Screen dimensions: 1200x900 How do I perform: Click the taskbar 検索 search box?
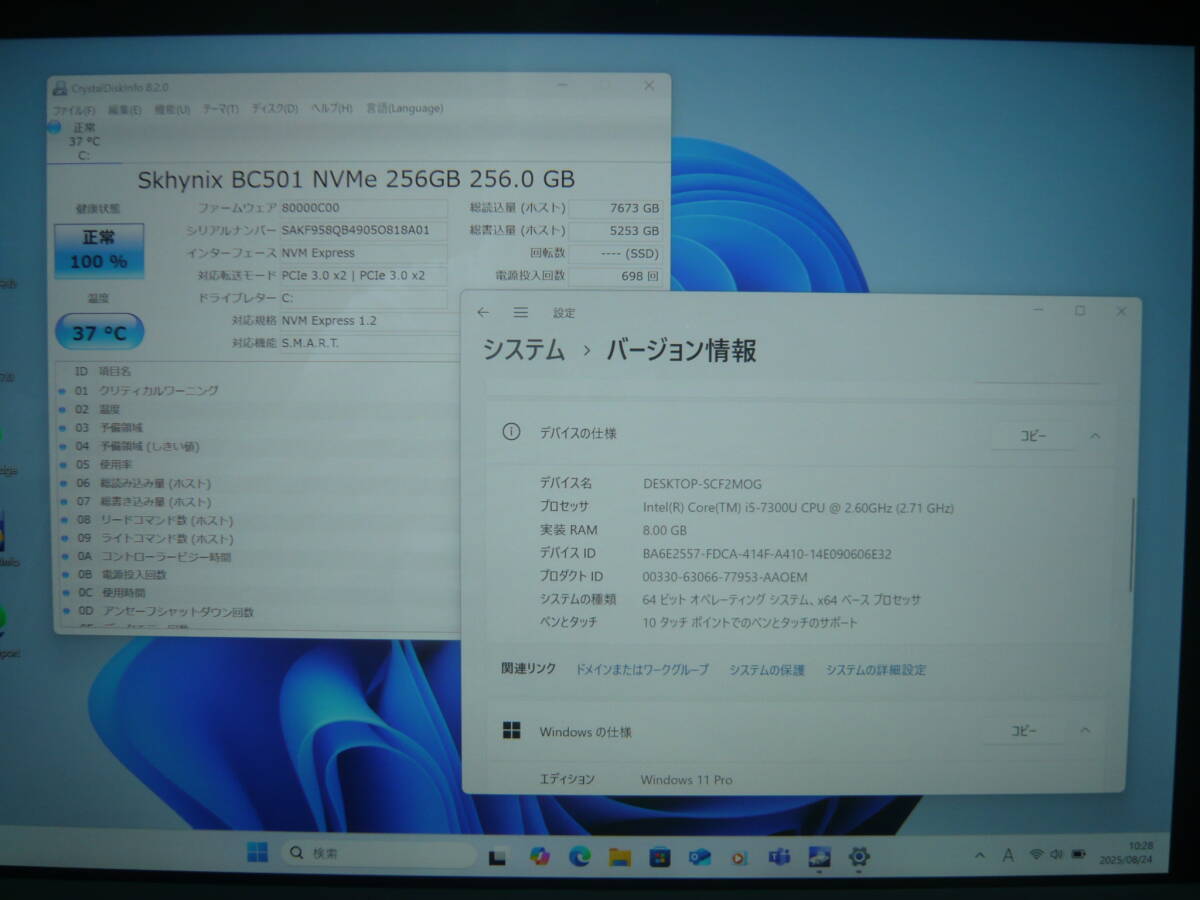click(x=378, y=854)
